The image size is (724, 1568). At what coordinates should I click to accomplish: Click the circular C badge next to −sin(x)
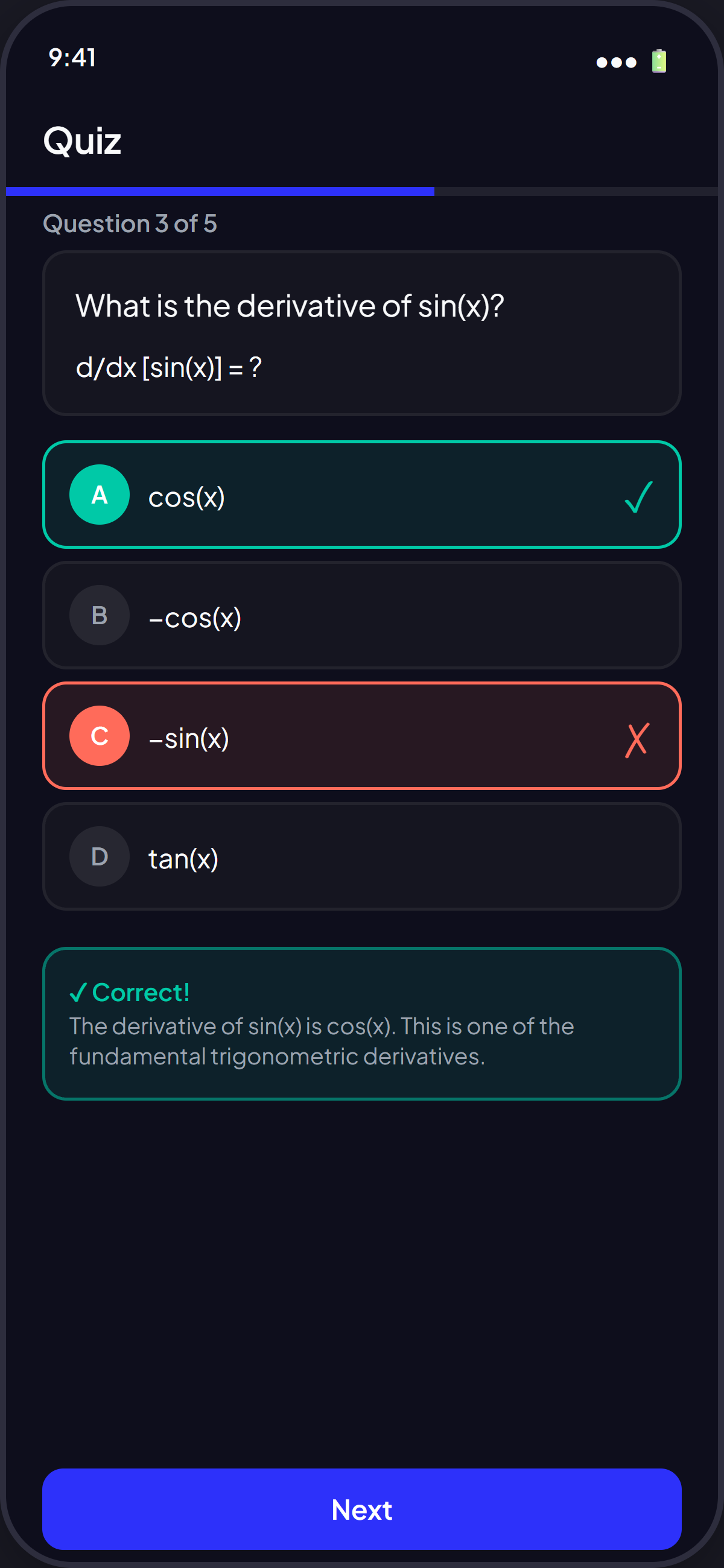[100, 736]
